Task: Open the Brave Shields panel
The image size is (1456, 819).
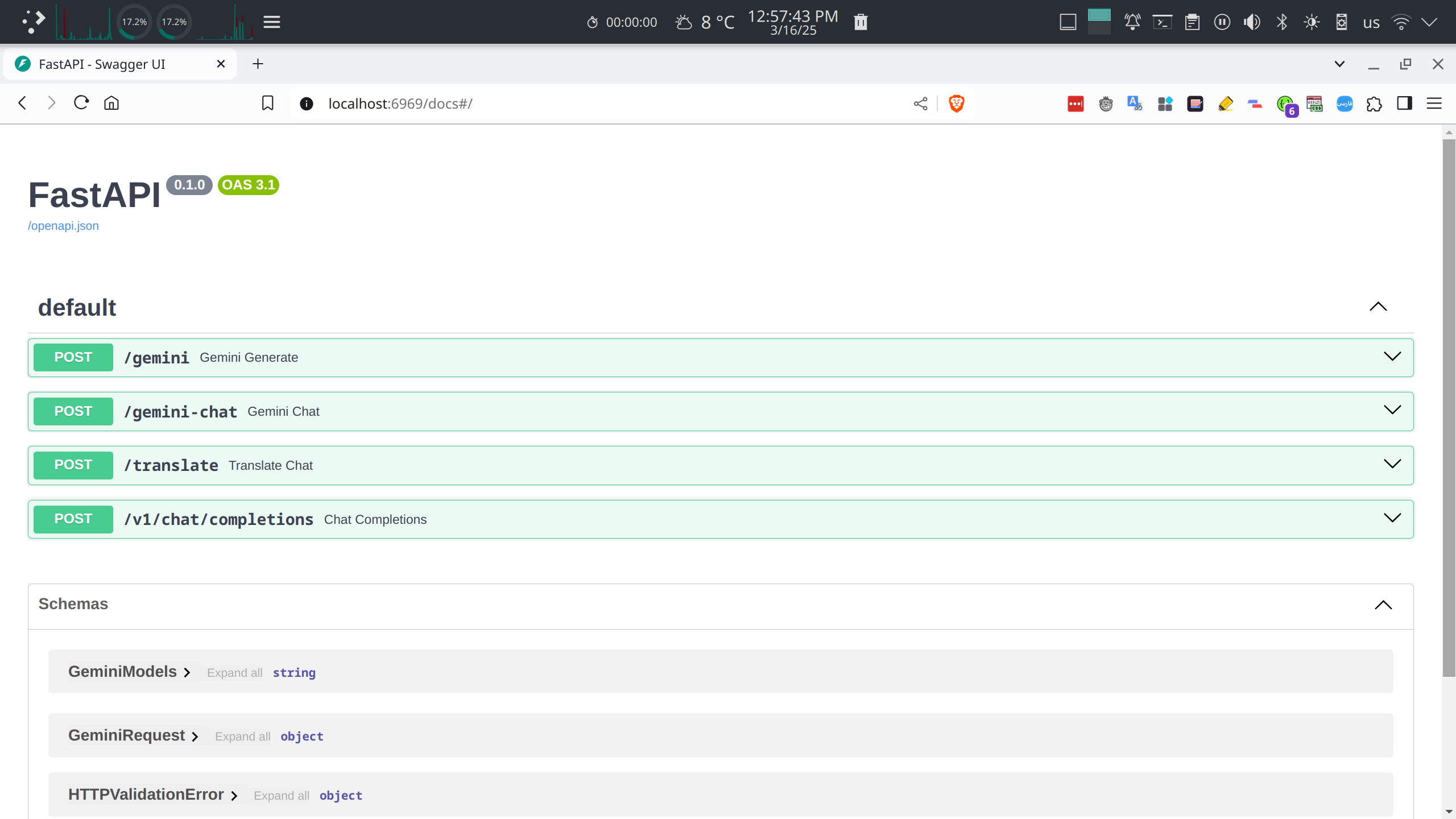Action: (x=957, y=104)
